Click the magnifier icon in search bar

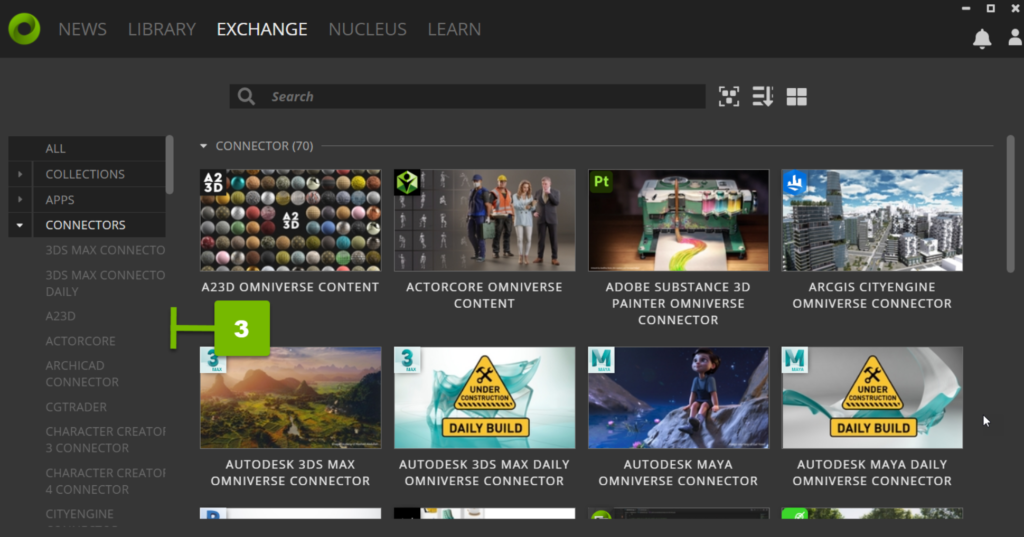[246, 96]
